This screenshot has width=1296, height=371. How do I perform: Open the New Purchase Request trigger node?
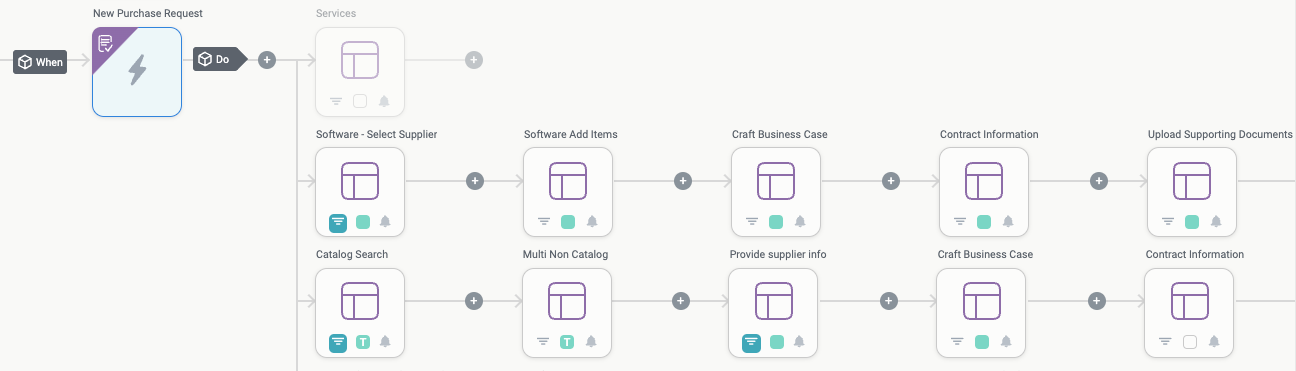pos(137,72)
